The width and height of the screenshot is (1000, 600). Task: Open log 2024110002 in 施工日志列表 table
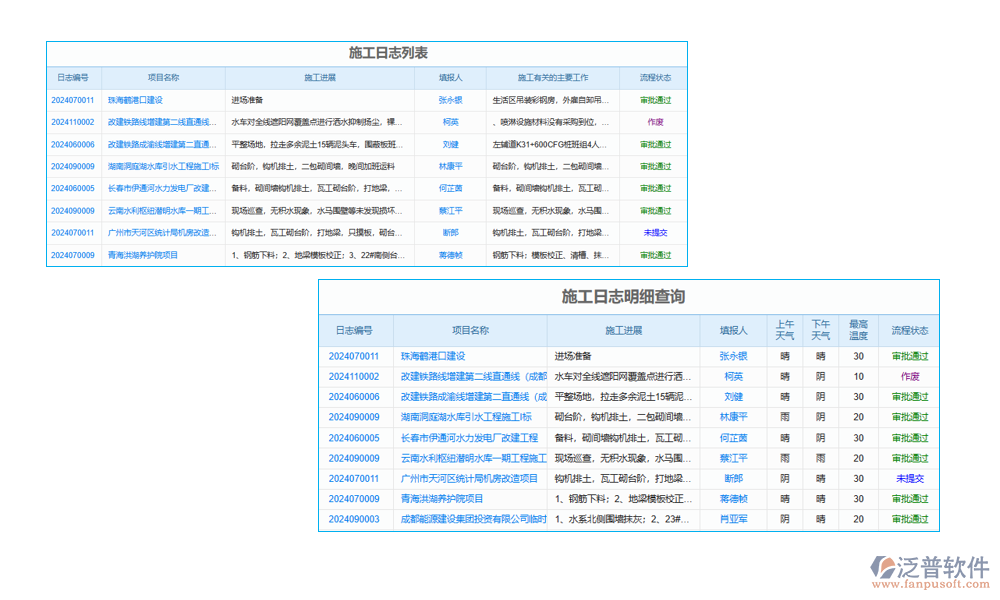click(72, 122)
